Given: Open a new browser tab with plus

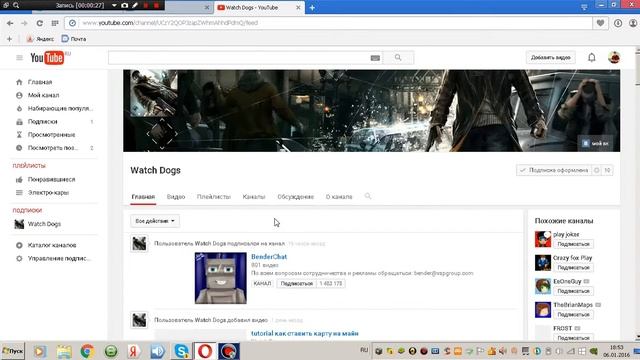Looking at the screenshot, I should tap(312, 7).
